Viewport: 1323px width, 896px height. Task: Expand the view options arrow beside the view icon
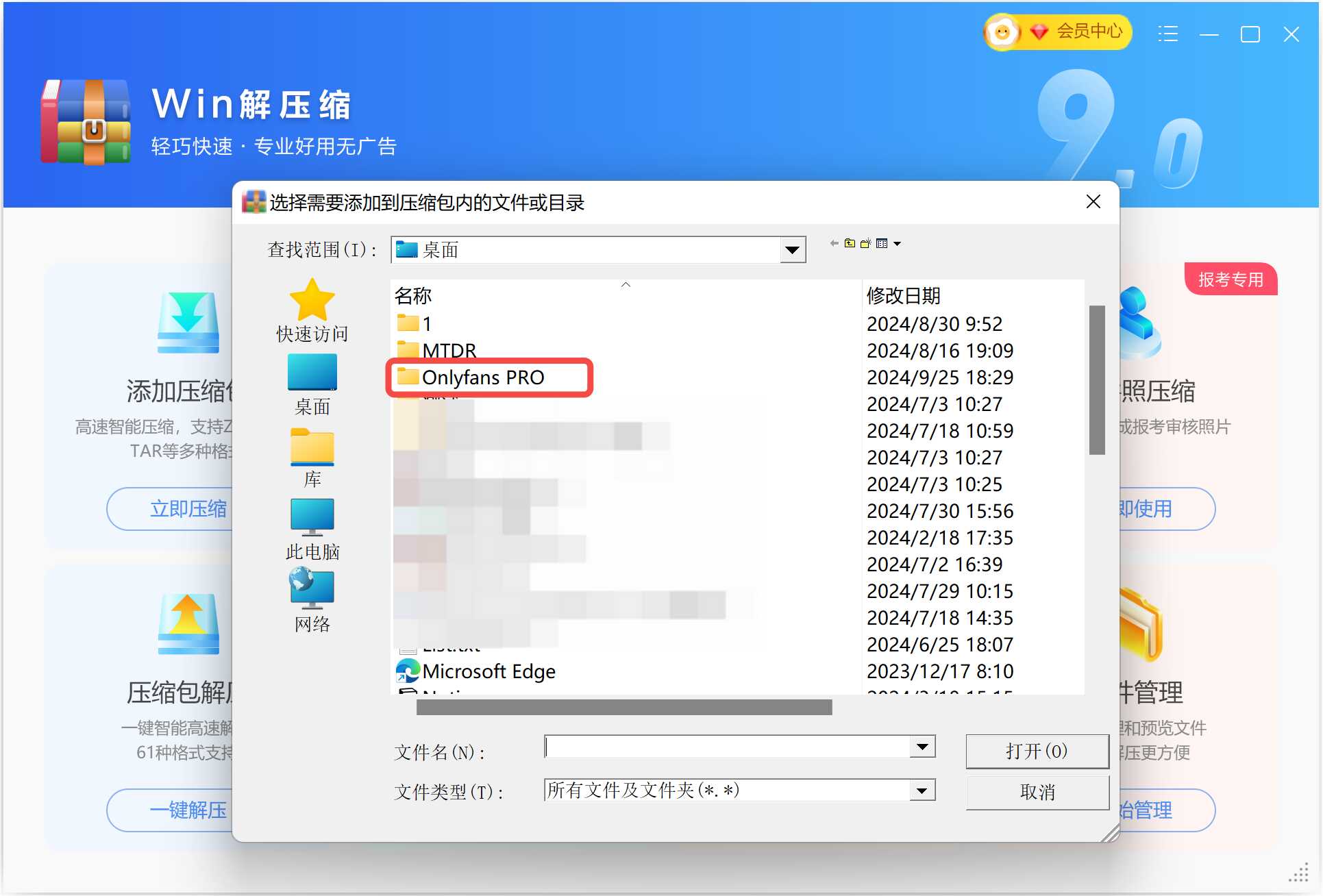(x=897, y=244)
